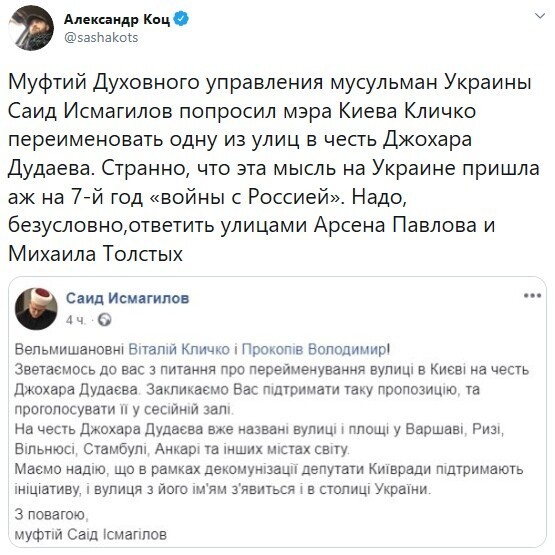Click embedded post paragraph about Варшаві, Ризі

[x=259, y=439]
